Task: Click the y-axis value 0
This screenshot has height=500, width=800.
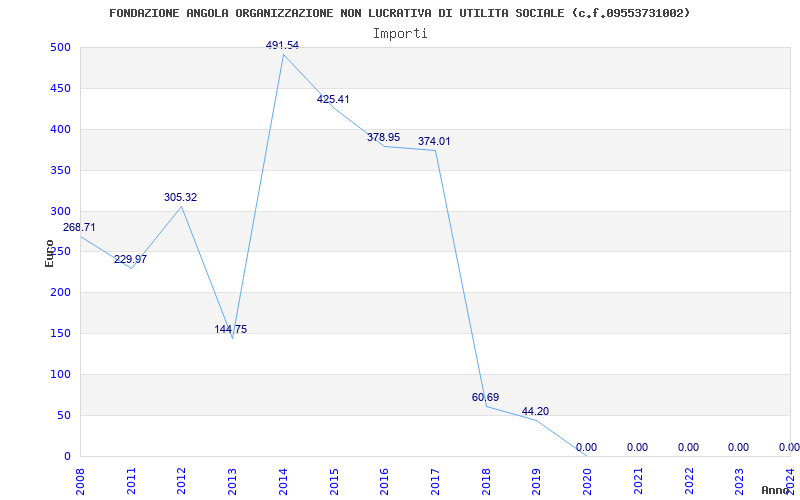Action: pyautogui.click(x=67, y=456)
